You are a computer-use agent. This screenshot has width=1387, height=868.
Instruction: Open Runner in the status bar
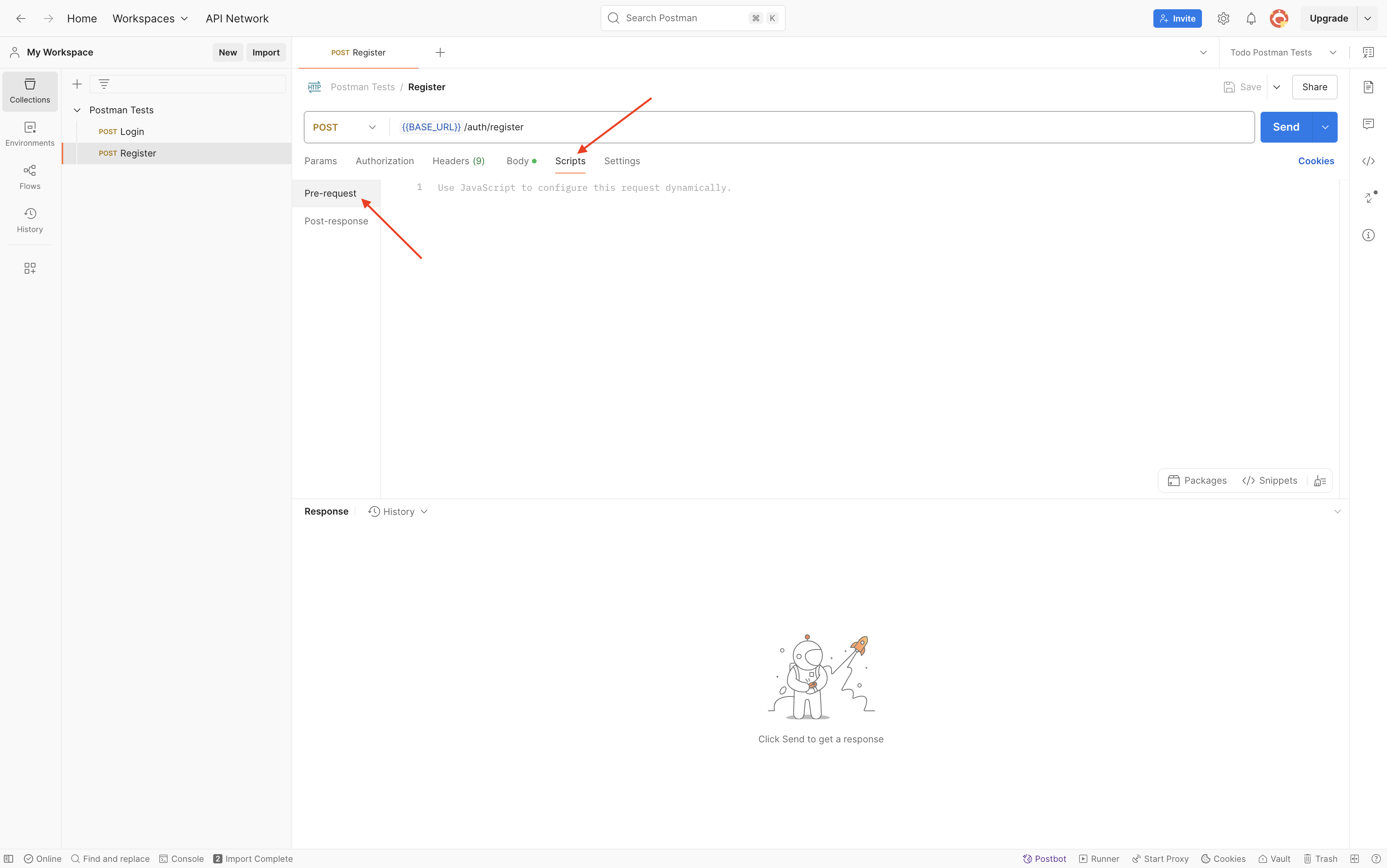click(x=1099, y=859)
